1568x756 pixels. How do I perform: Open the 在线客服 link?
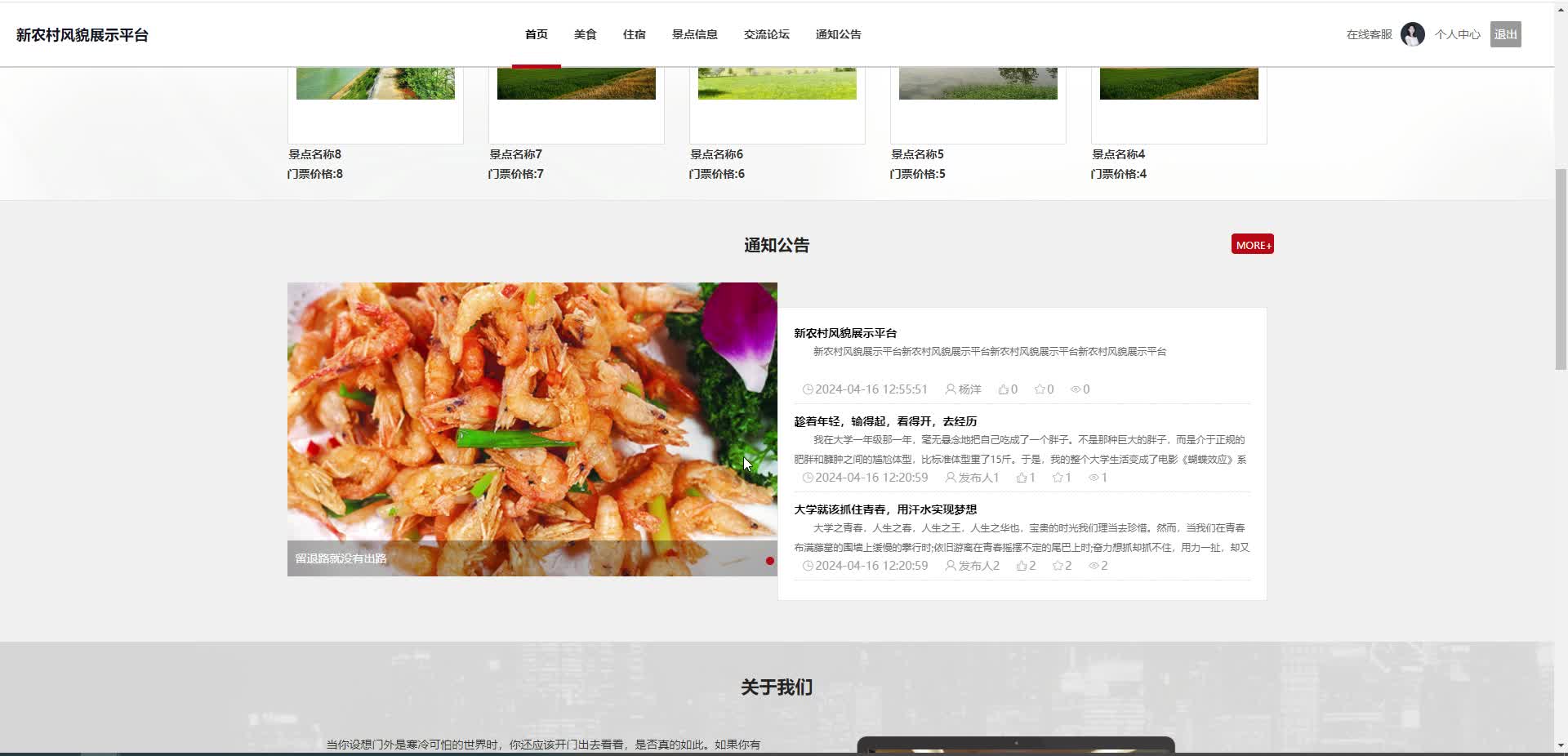(x=1370, y=34)
